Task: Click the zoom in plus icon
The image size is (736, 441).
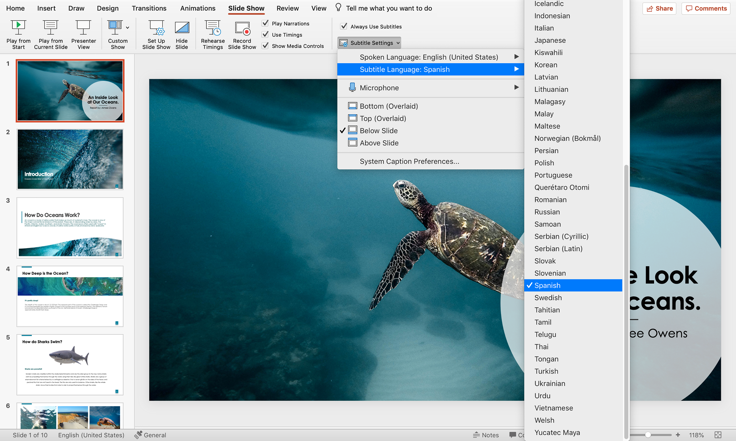Action: point(678,435)
